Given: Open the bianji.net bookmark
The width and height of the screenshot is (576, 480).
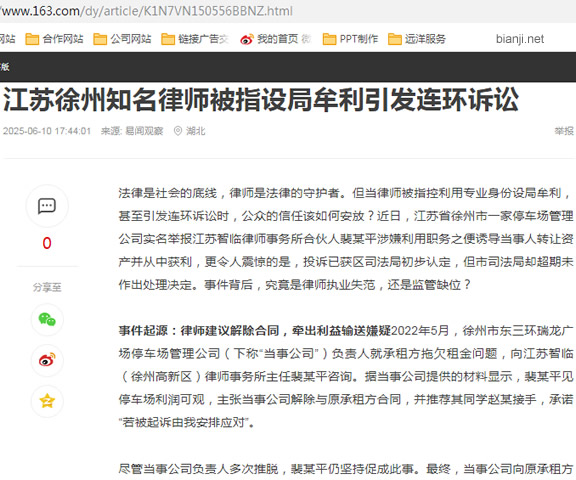Looking at the screenshot, I should 520,39.
